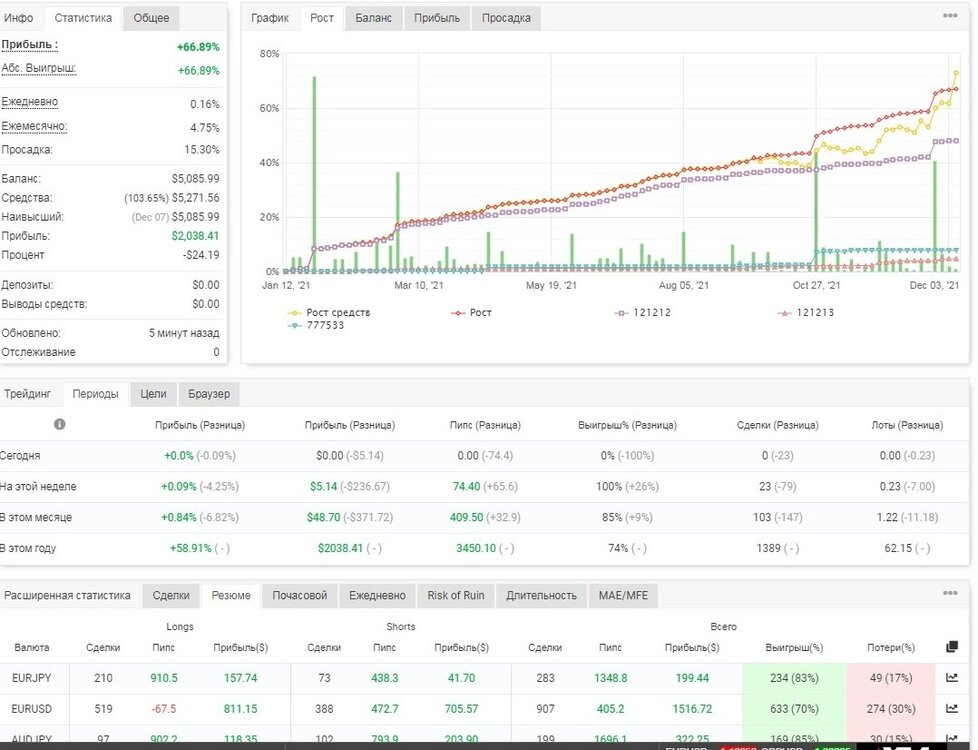Open the extended statistics three-dots options menu

(950, 593)
